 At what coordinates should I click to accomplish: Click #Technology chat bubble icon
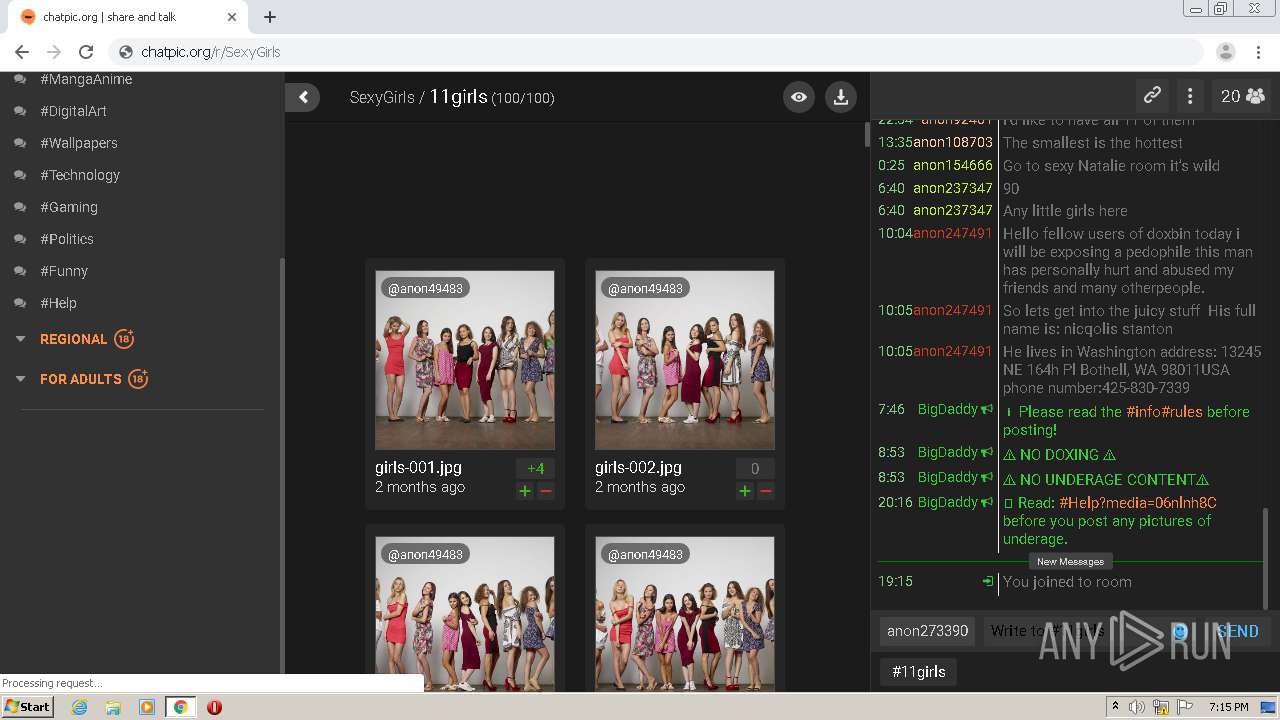point(20,175)
